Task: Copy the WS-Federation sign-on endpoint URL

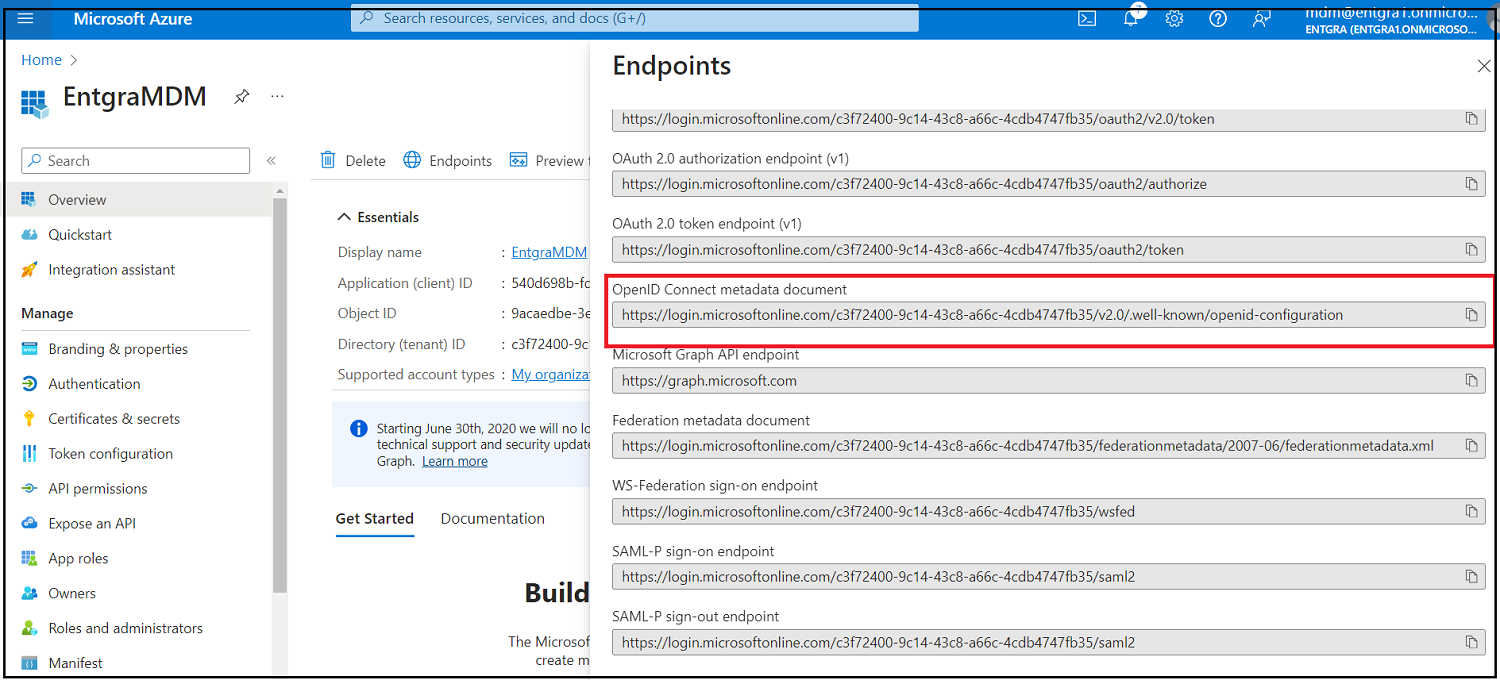Action: click(1471, 512)
